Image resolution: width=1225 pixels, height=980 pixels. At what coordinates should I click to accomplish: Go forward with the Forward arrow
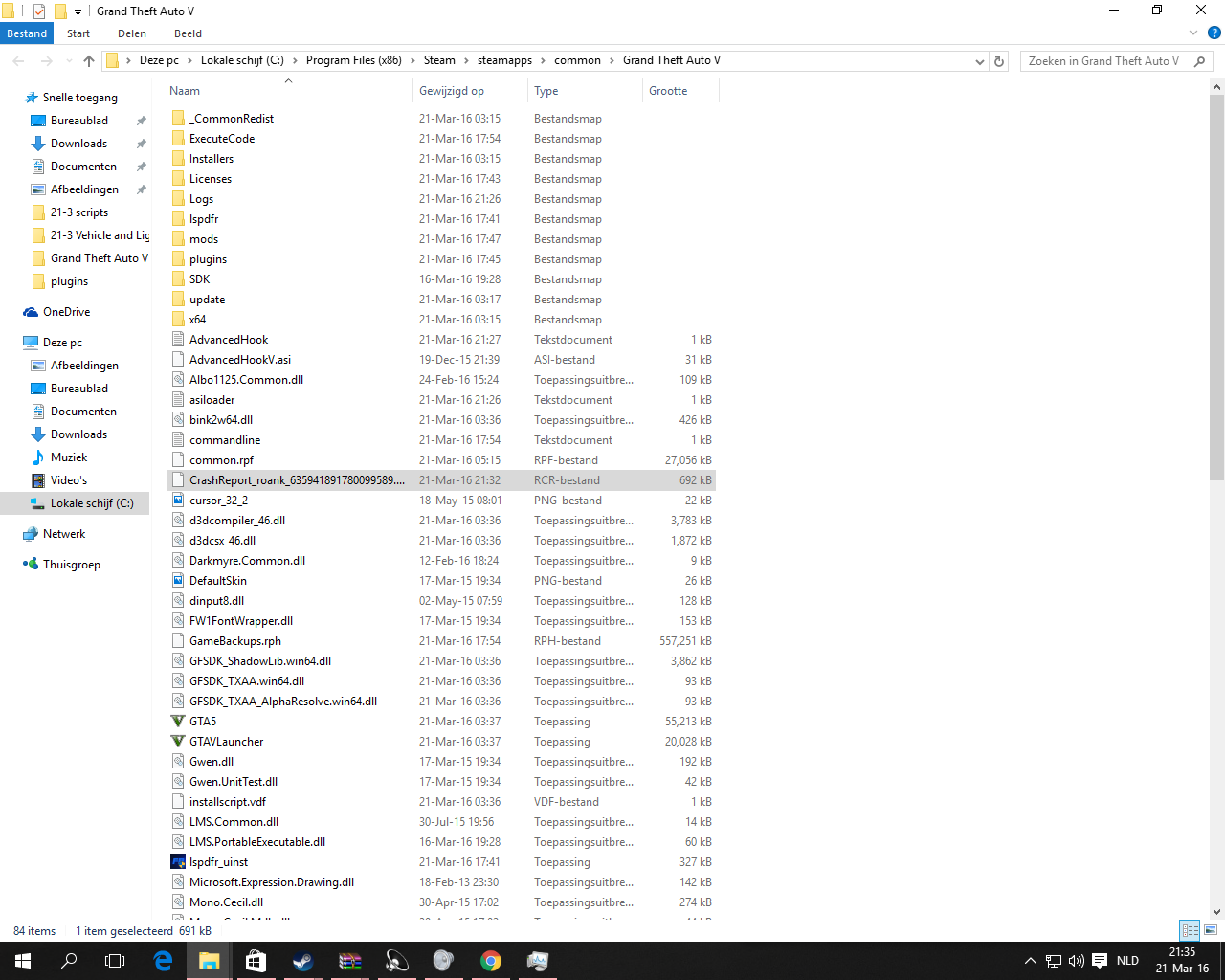(x=46, y=60)
